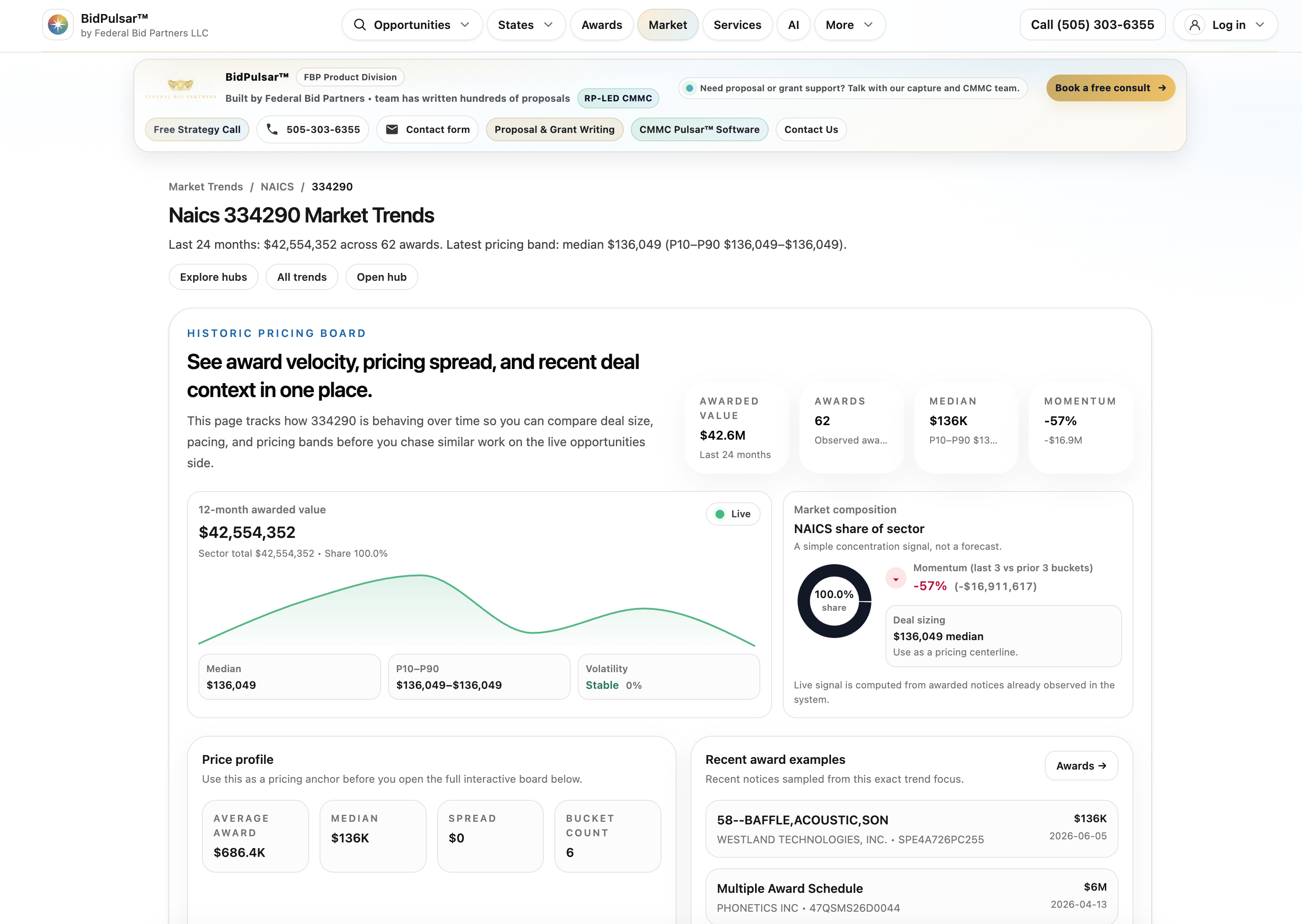Click the Awards arrow button in Recent award examples
1302x924 pixels.
[1081, 766]
